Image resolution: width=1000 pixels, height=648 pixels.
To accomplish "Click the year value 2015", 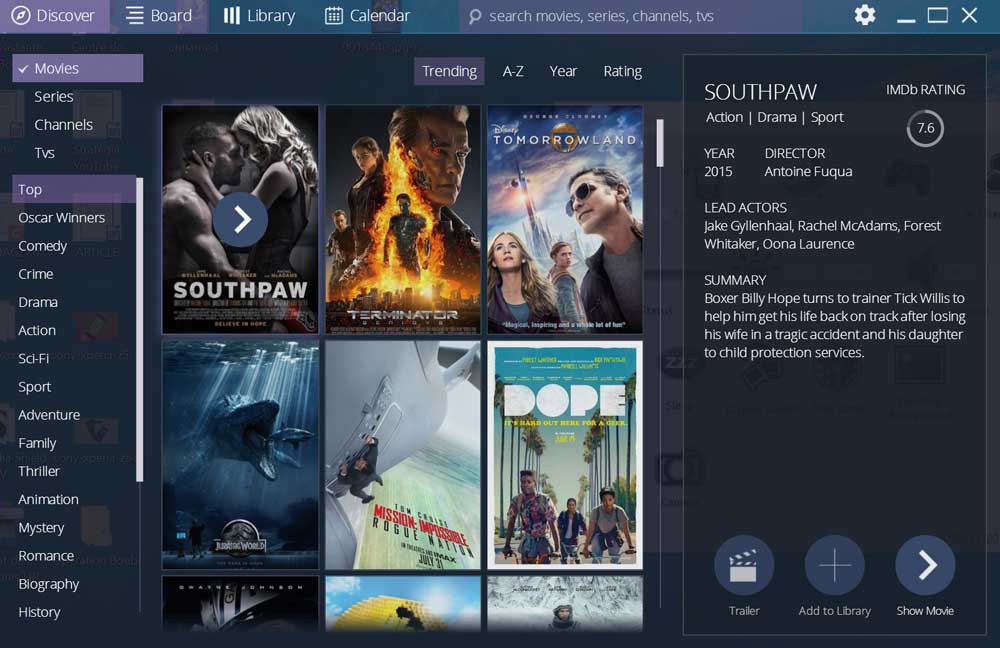I will [x=718, y=172].
